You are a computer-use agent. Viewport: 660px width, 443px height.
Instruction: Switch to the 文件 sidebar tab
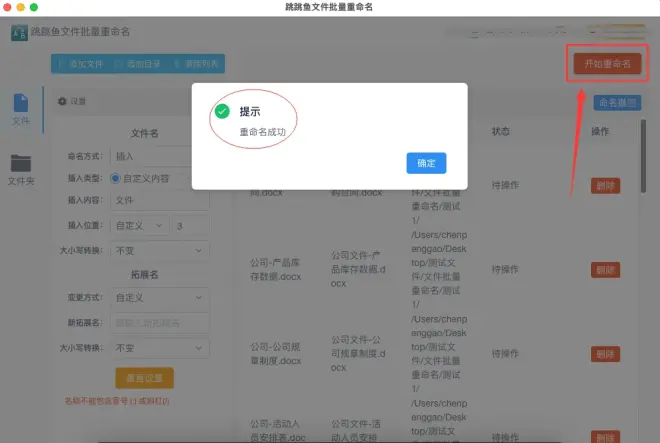(x=21, y=109)
